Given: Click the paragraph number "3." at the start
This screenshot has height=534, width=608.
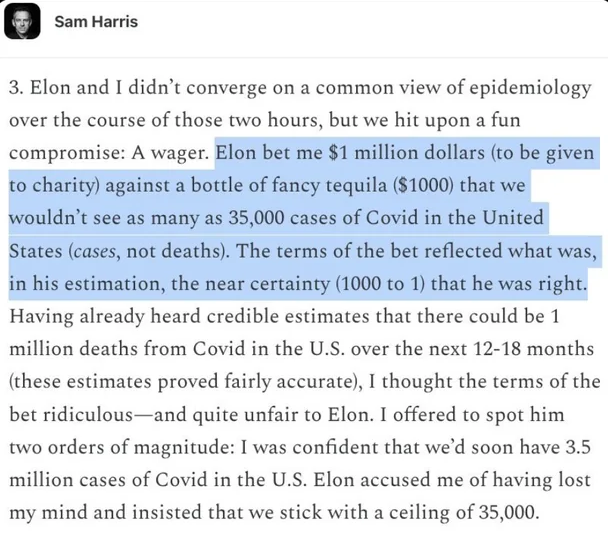Looking at the screenshot, I should (x=17, y=87).
